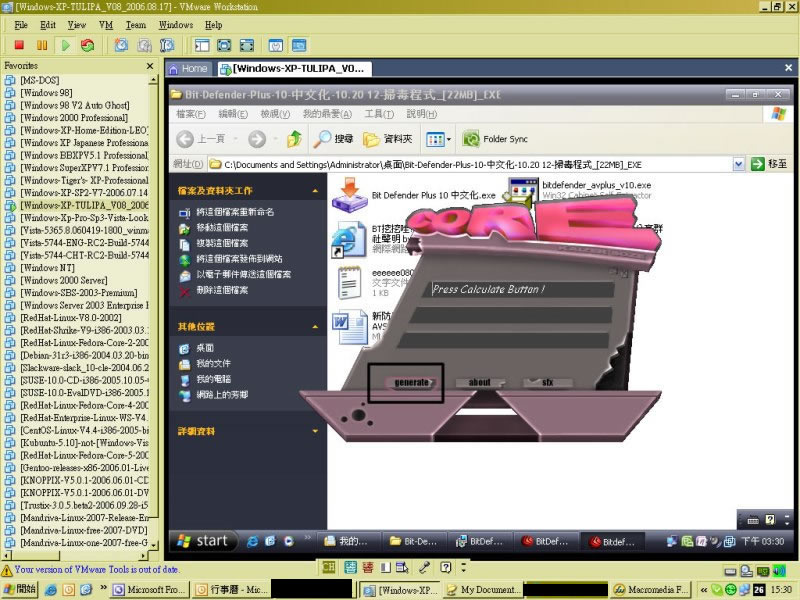Click the keygen about button
Viewport: 800px width, 600px height.
480,382
